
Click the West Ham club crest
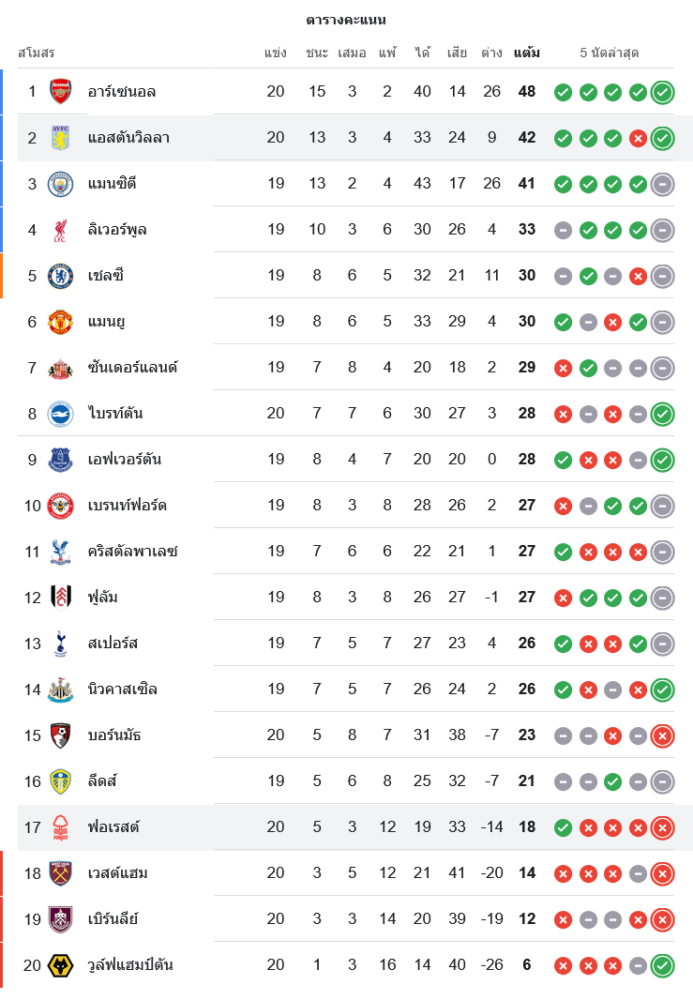(61, 874)
